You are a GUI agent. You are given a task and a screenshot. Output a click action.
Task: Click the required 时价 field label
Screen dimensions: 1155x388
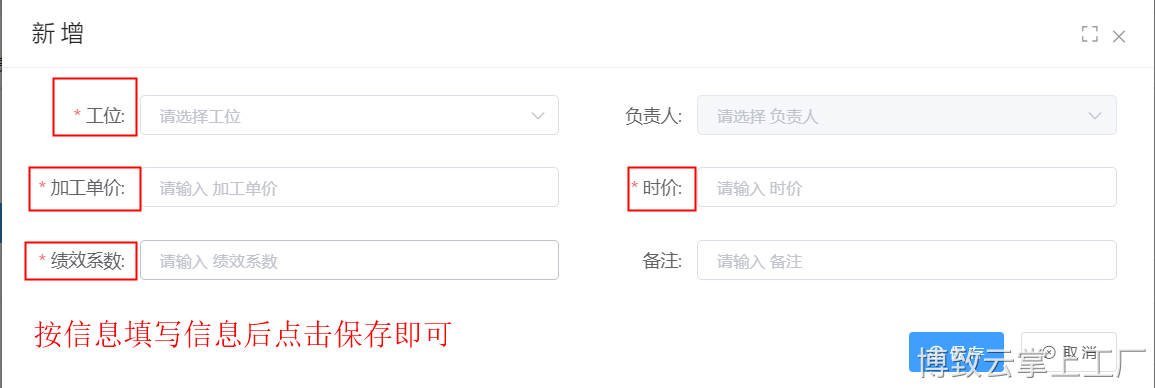pyautogui.click(x=657, y=188)
